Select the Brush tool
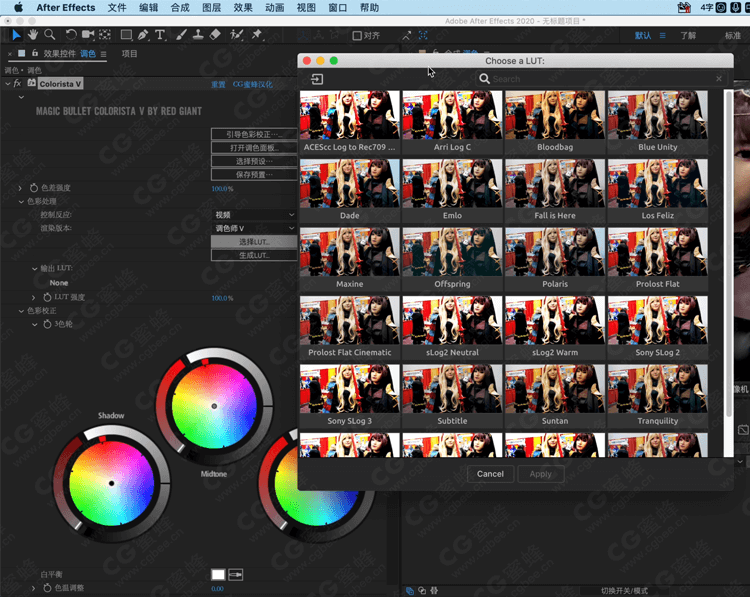Screen dimensions: 750x611 tap(181, 34)
